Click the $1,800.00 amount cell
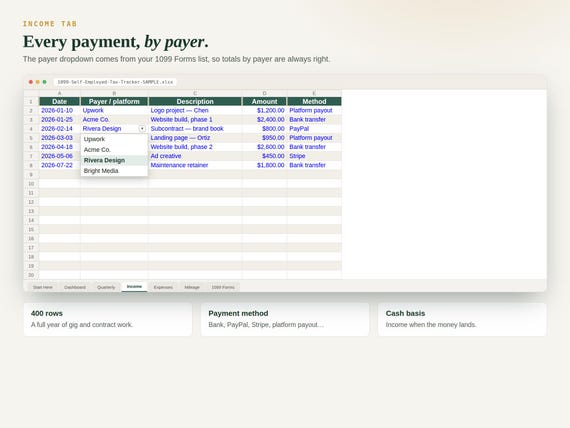The height and width of the screenshot is (428, 570). click(x=265, y=165)
